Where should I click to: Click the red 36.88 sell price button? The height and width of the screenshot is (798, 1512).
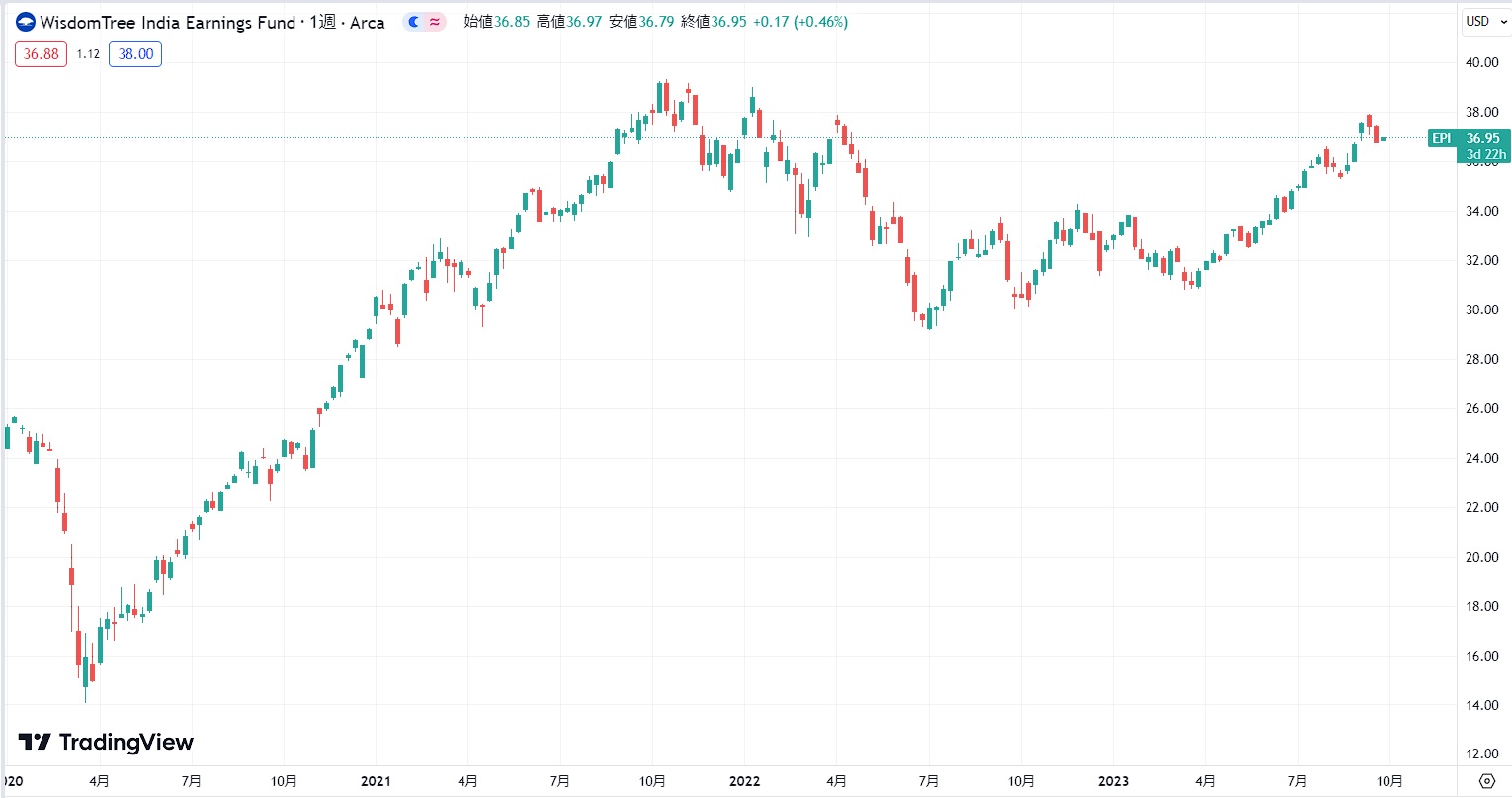(x=42, y=54)
